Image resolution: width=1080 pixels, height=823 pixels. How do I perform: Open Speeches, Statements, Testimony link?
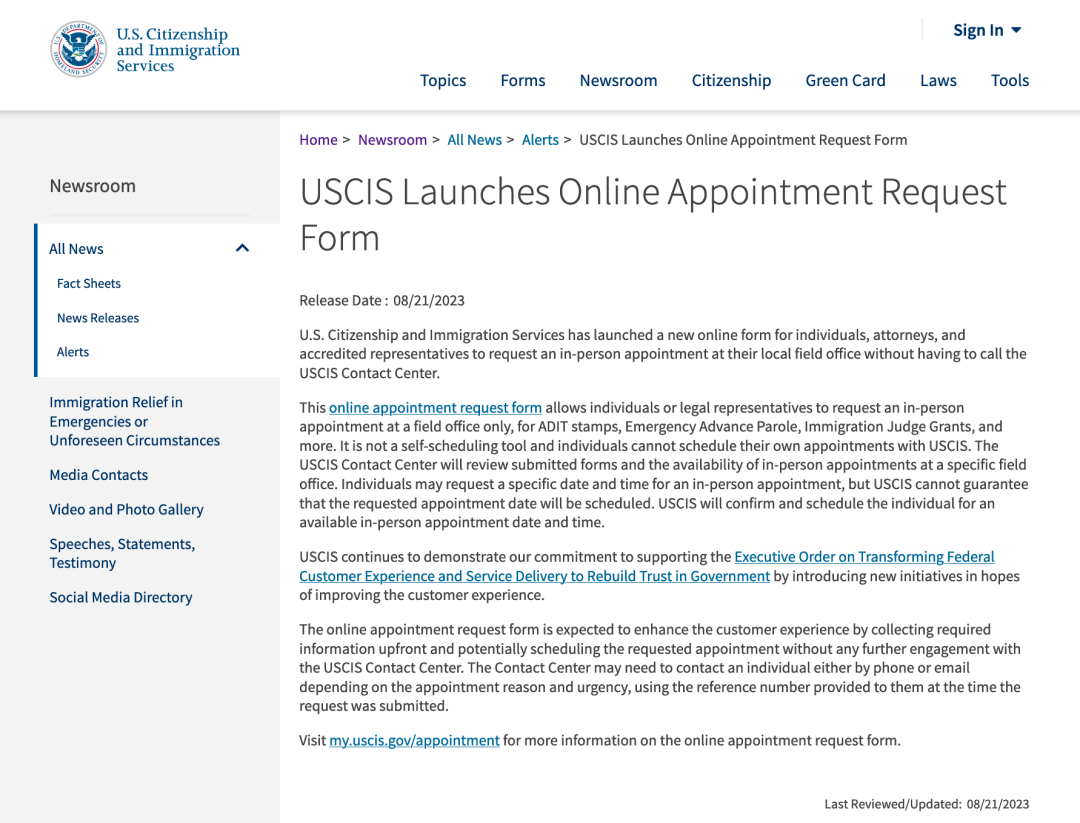[x=122, y=553]
